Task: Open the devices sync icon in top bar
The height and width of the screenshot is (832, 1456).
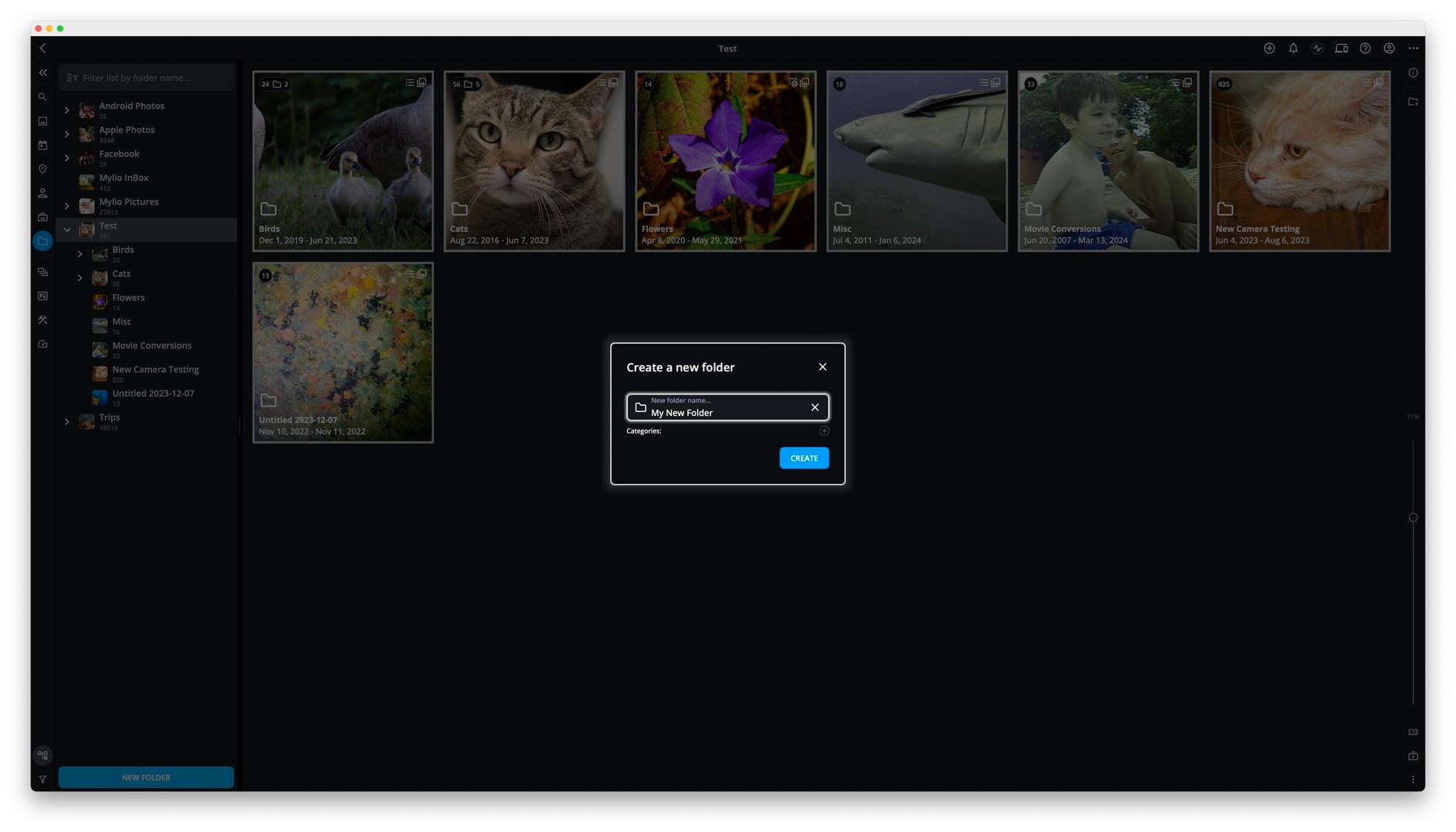Action: tap(1340, 49)
